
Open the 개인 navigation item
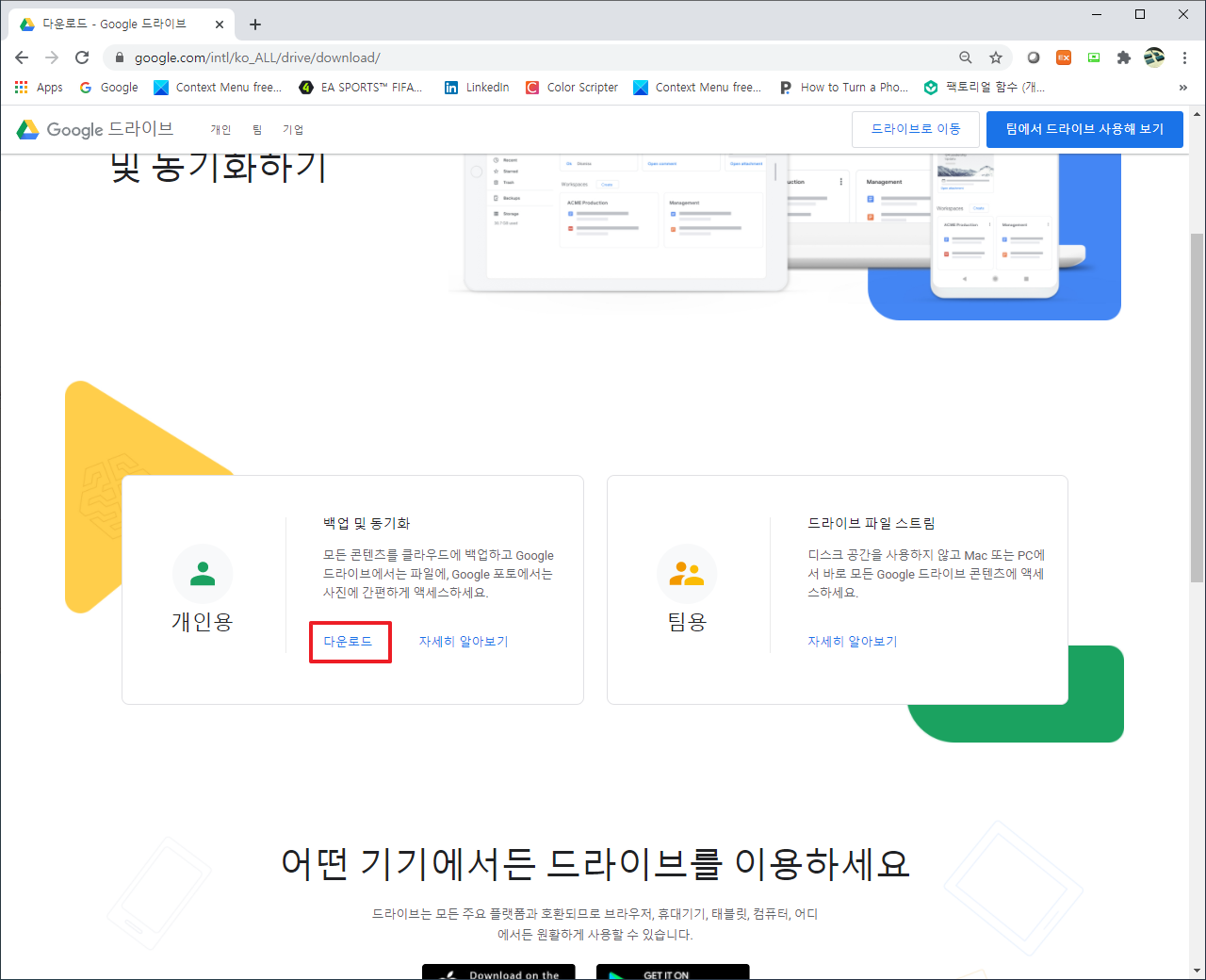click(x=220, y=130)
